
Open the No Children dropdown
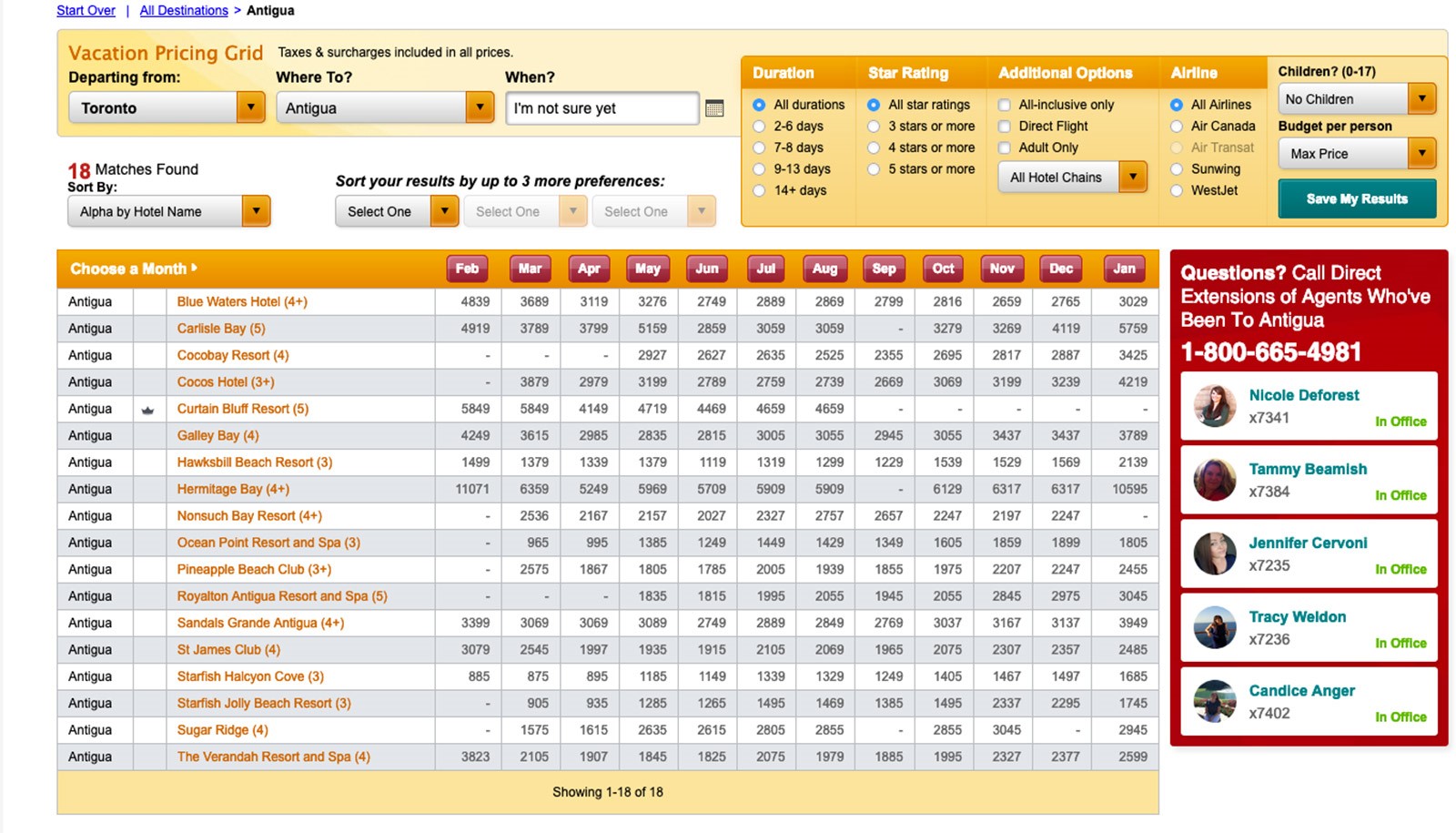tap(1357, 99)
